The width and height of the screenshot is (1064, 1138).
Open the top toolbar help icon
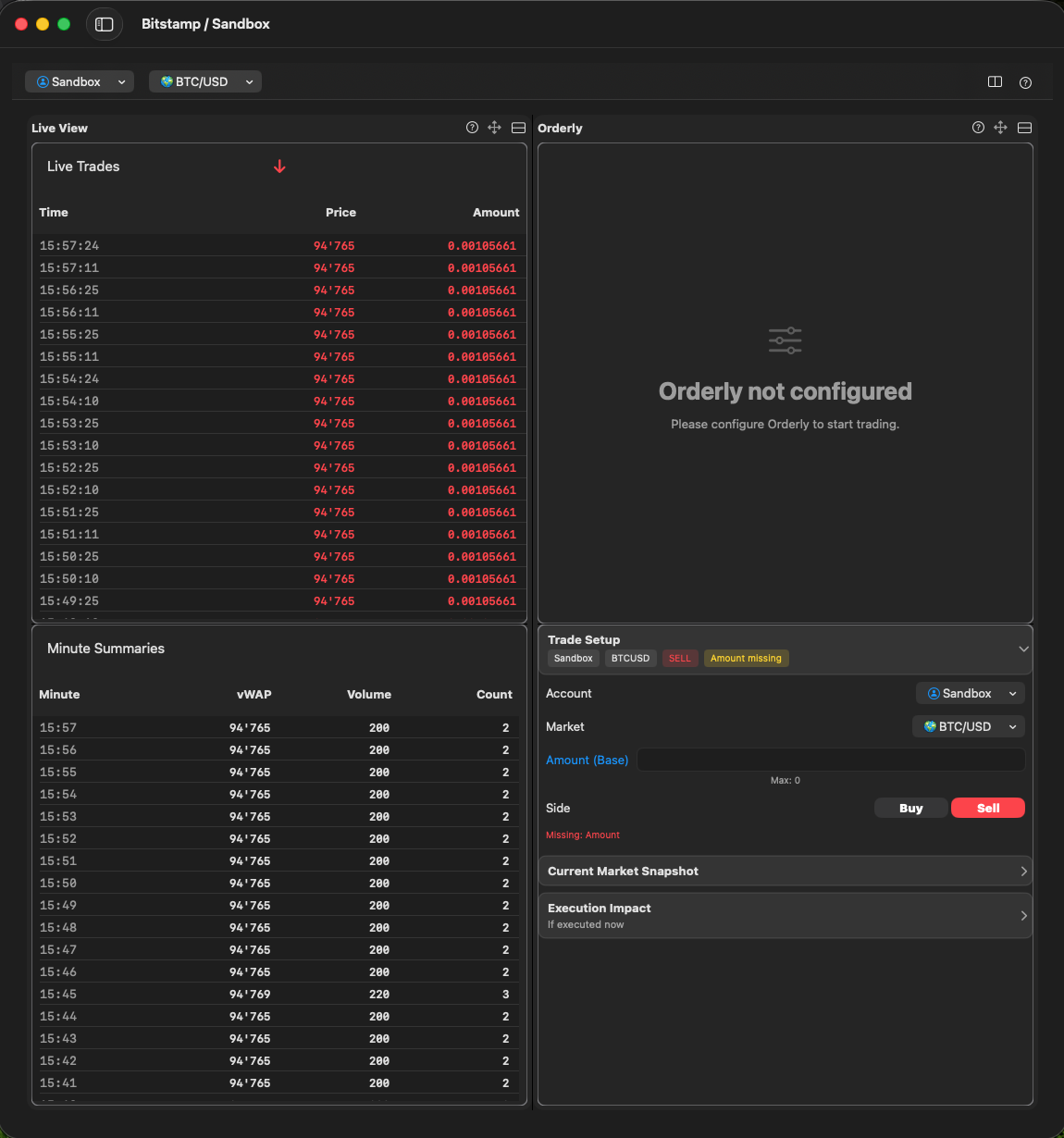1025,82
